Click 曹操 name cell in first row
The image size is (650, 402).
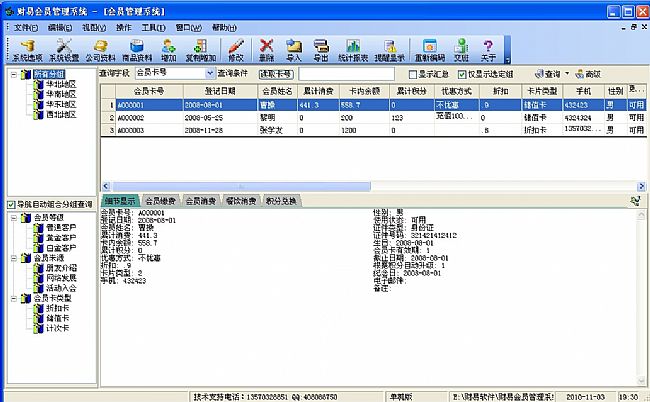click(x=277, y=105)
